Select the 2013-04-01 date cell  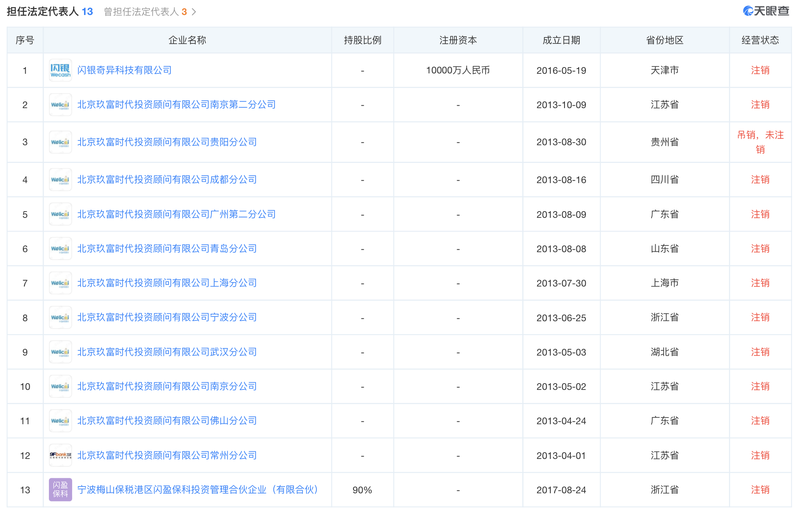pos(561,455)
